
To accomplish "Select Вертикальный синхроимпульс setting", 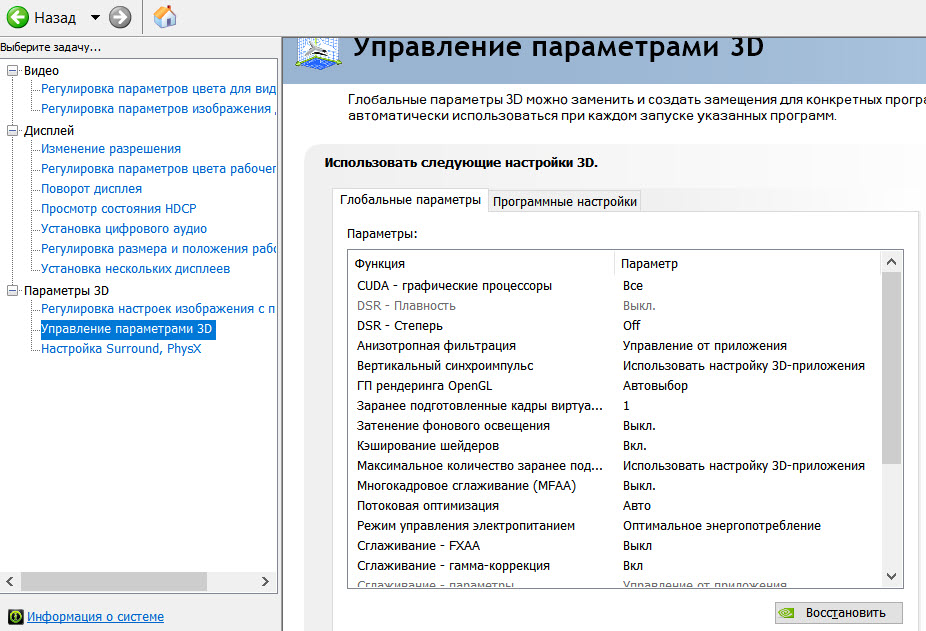I will 615,366.
